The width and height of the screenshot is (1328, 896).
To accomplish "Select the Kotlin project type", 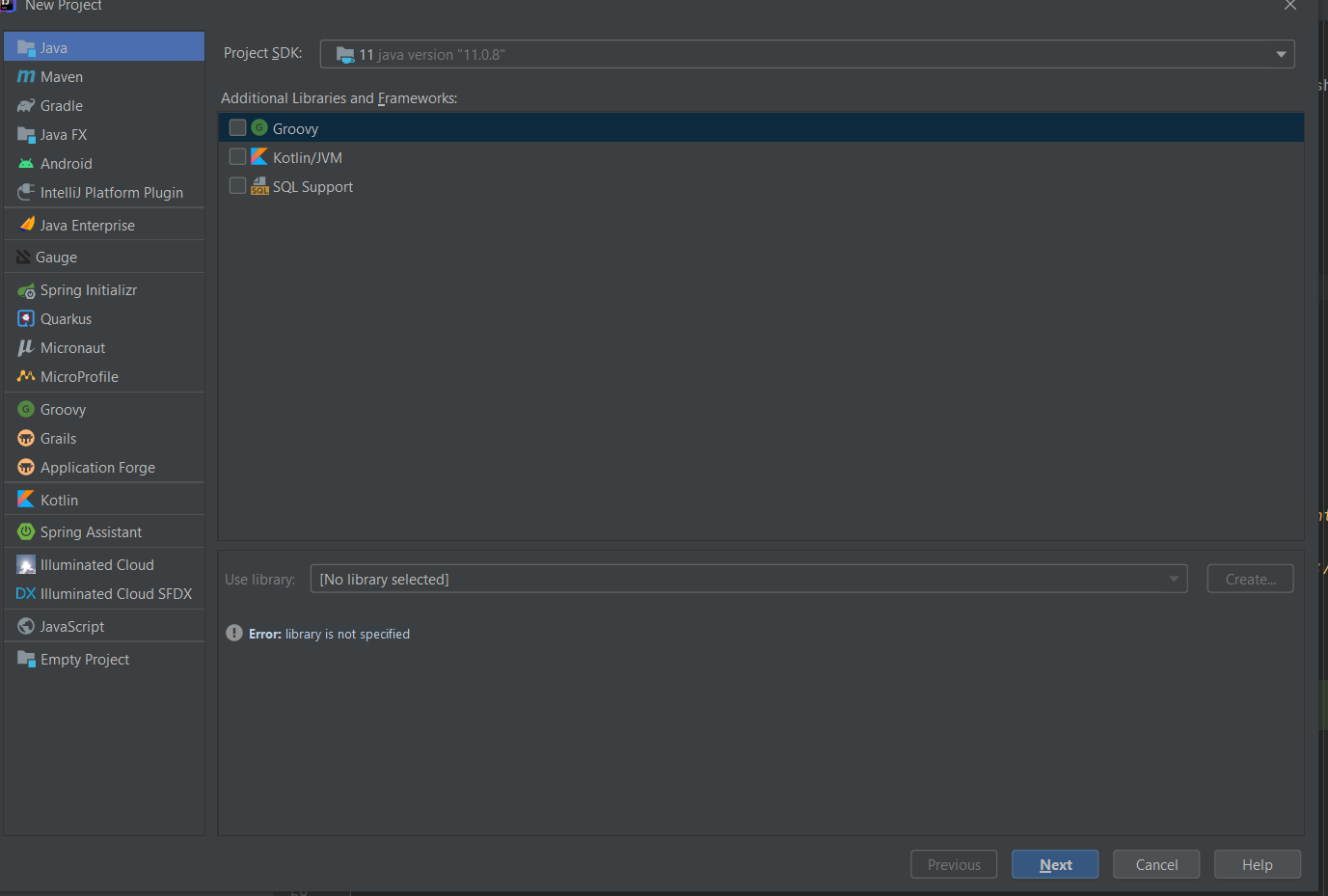I will [x=104, y=500].
